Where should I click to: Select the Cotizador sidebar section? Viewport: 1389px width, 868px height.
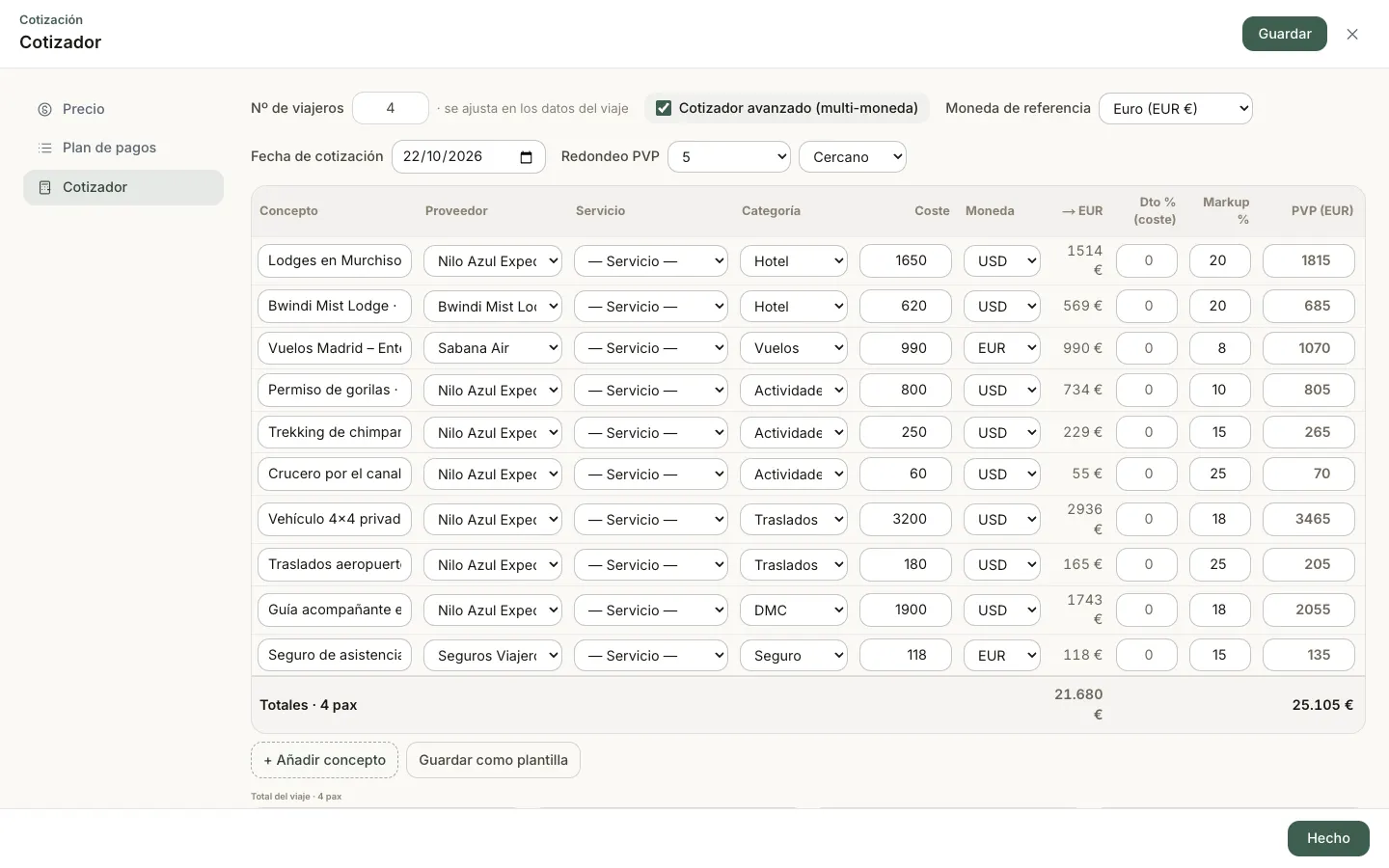(123, 187)
